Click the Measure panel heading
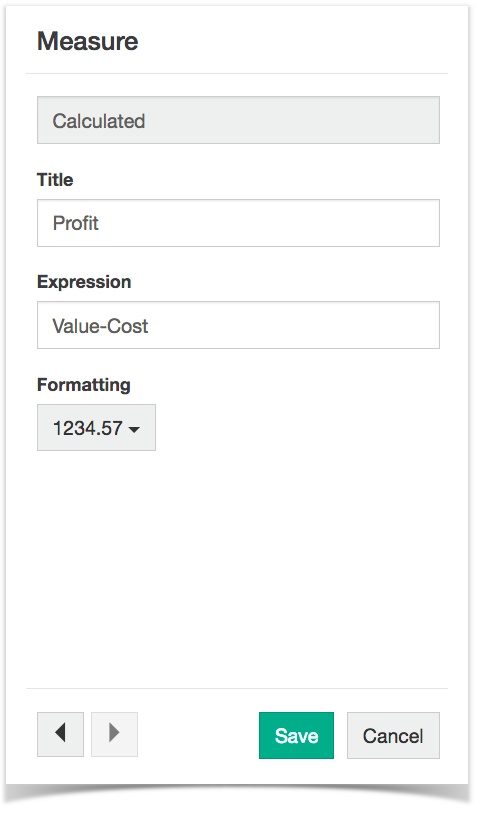The height and width of the screenshot is (813, 482). tap(88, 41)
